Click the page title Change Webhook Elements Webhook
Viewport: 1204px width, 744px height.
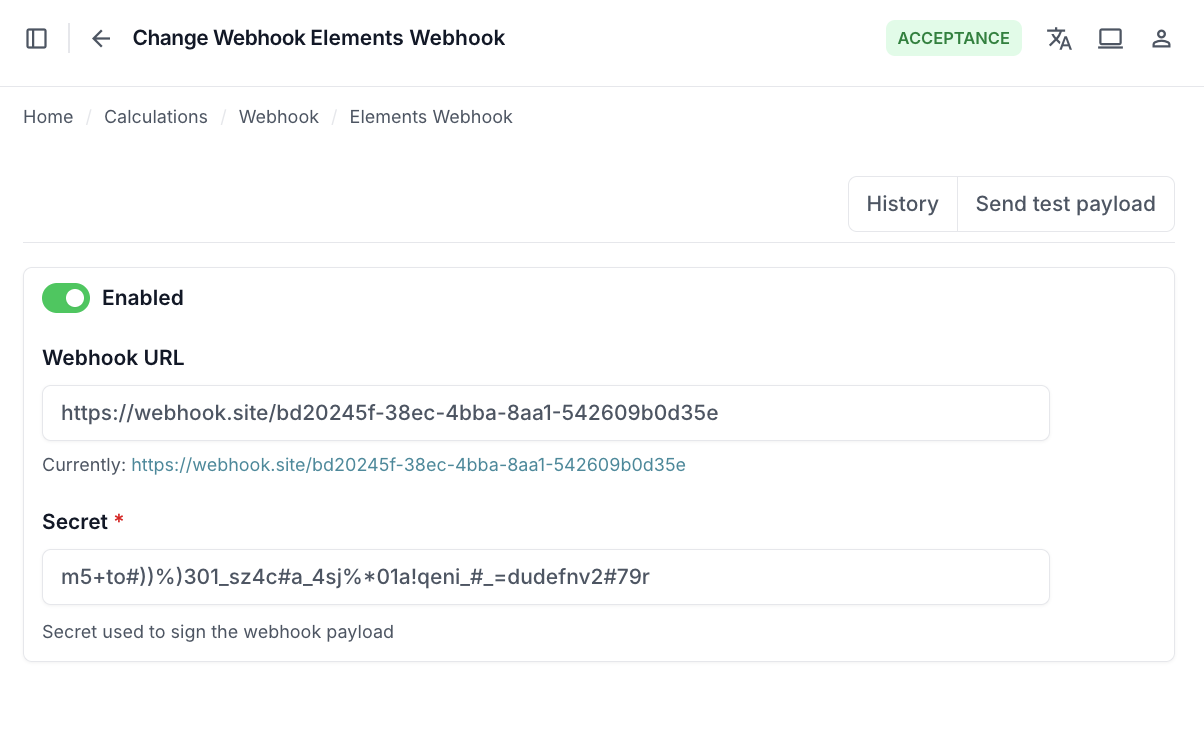[x=318, y=38]
